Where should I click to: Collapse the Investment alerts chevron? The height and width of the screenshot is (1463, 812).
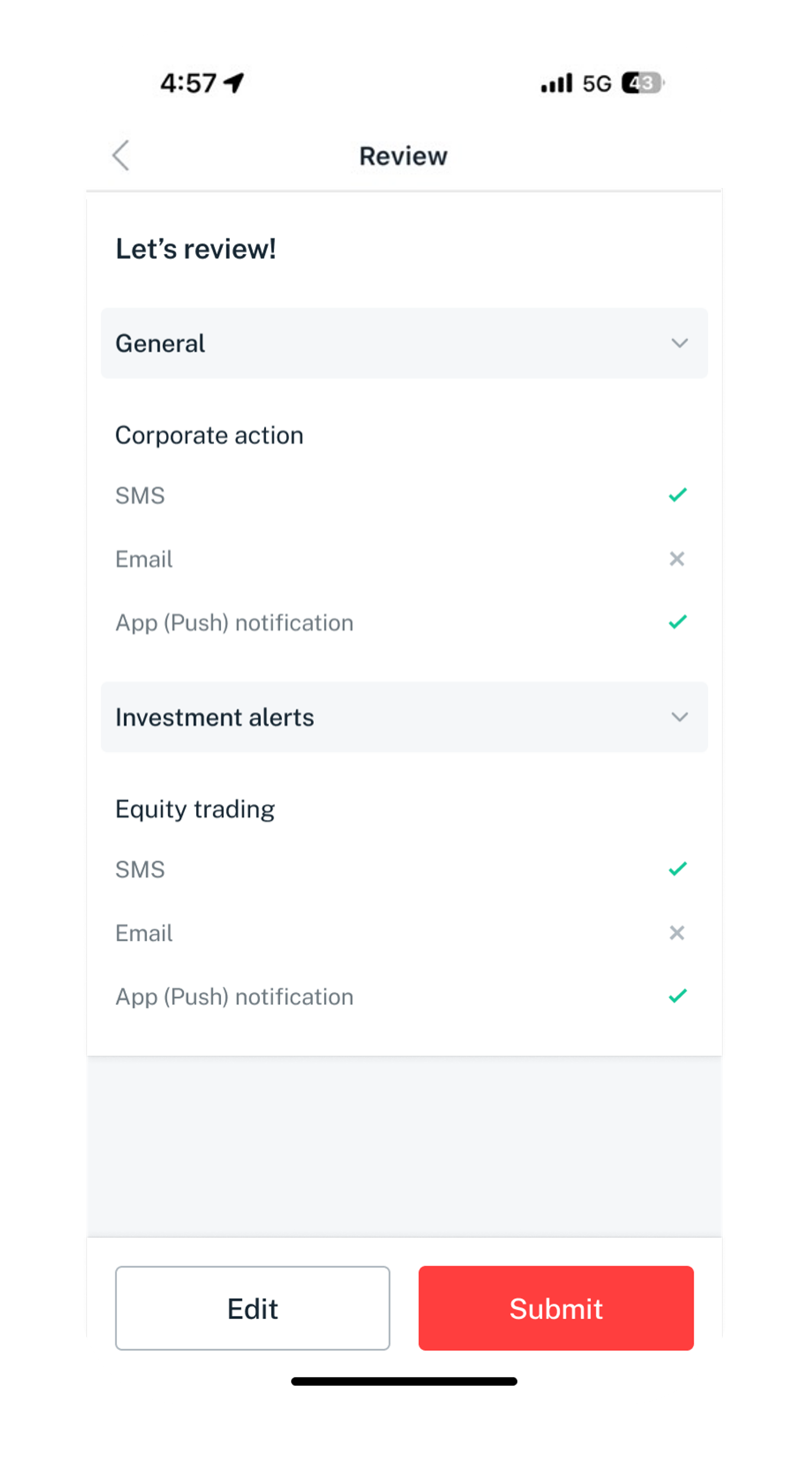click(x=680, y=717)
